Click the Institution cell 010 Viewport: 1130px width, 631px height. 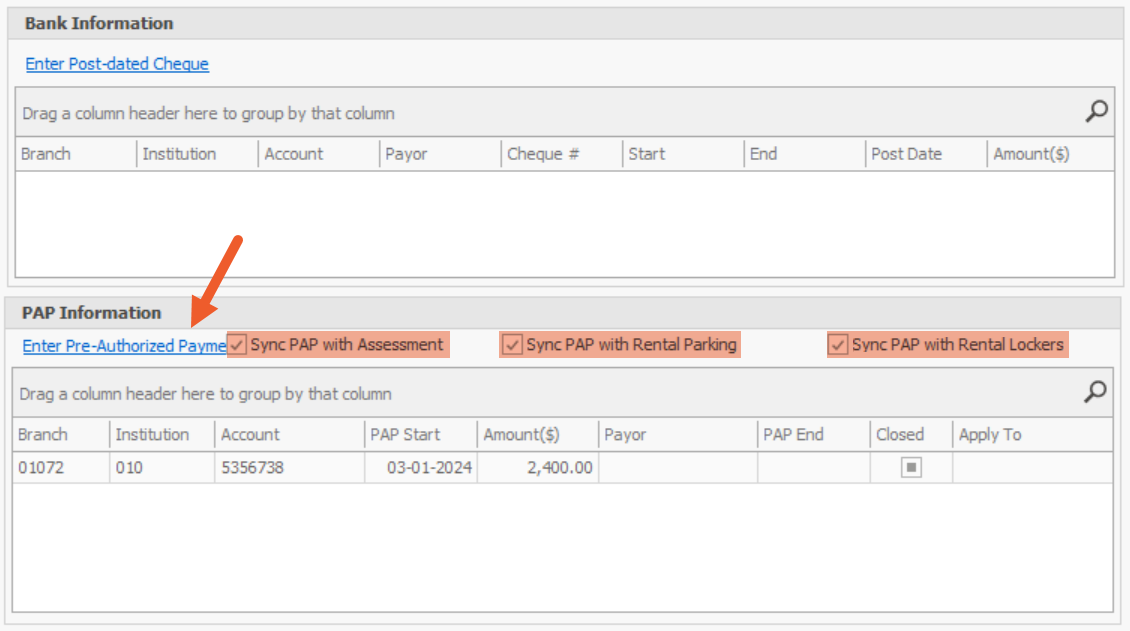point(129,468)
